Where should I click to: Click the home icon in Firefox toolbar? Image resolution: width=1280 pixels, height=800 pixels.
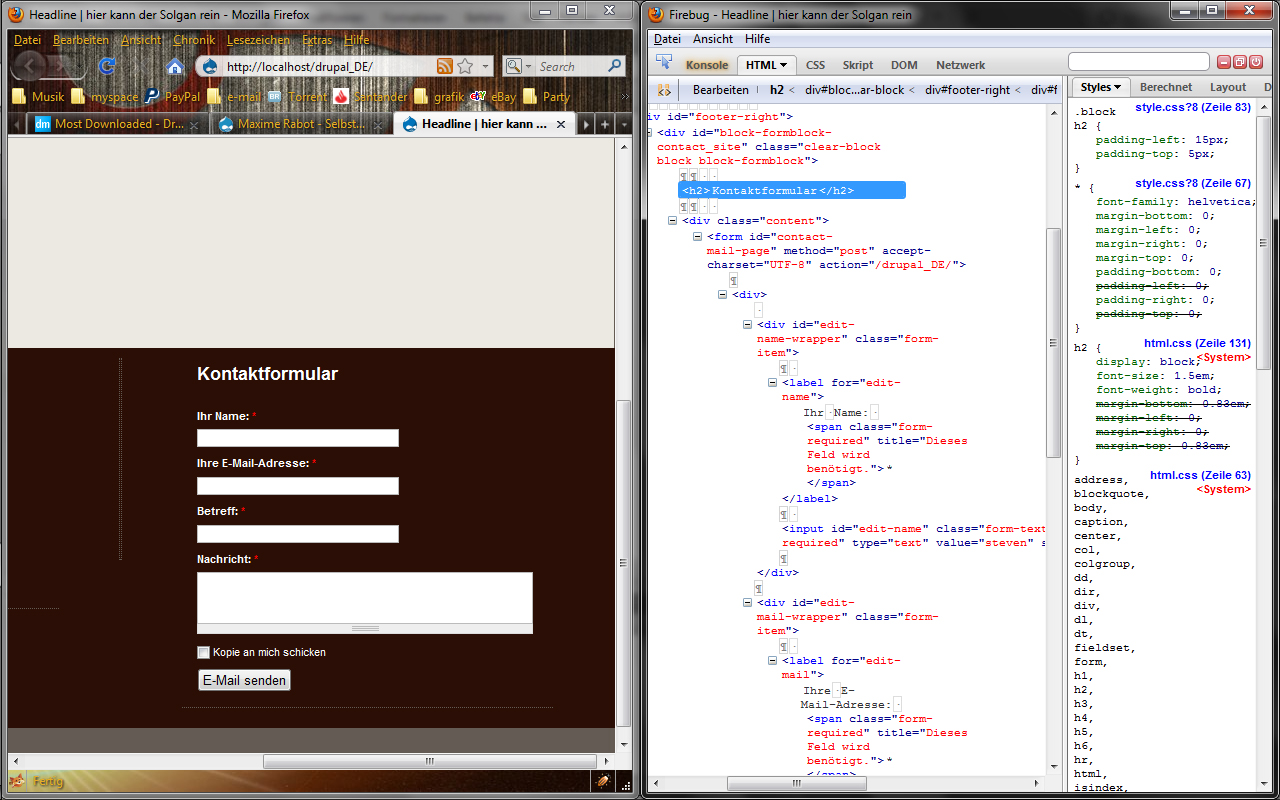coord(175,67)
